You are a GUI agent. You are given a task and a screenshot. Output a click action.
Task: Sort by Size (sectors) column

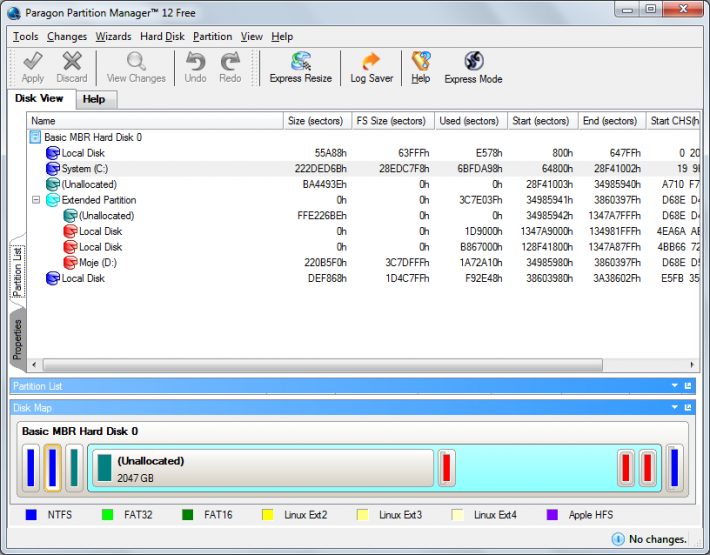coord(317,121)
